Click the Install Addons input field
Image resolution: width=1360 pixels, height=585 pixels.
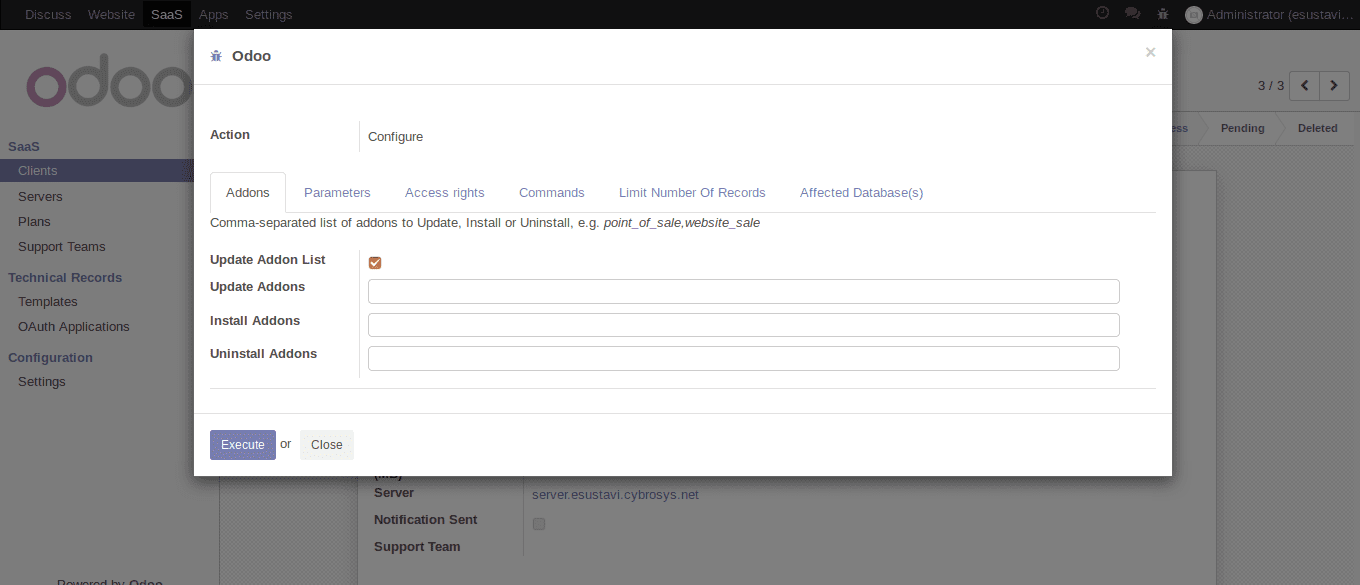pos(744,325)
